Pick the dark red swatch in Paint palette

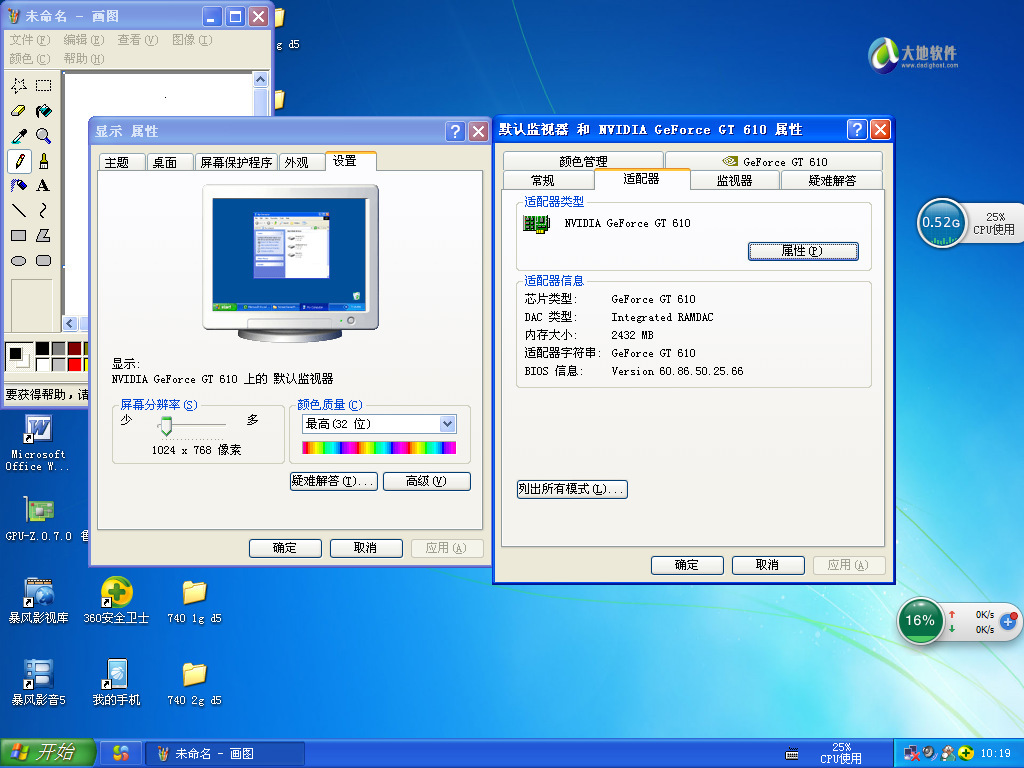75,349
